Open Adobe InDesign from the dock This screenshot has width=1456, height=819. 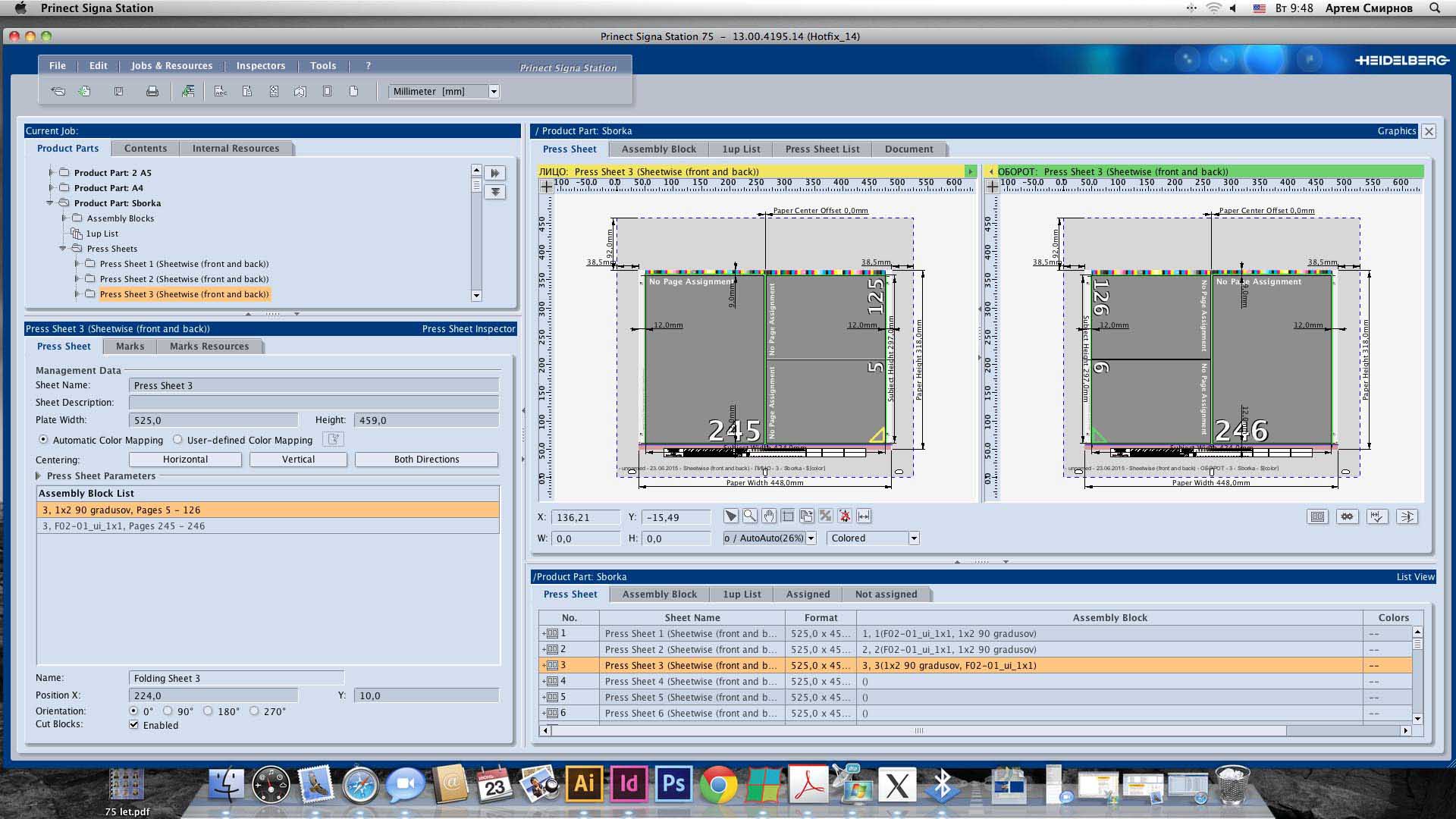tap(629, 783)
